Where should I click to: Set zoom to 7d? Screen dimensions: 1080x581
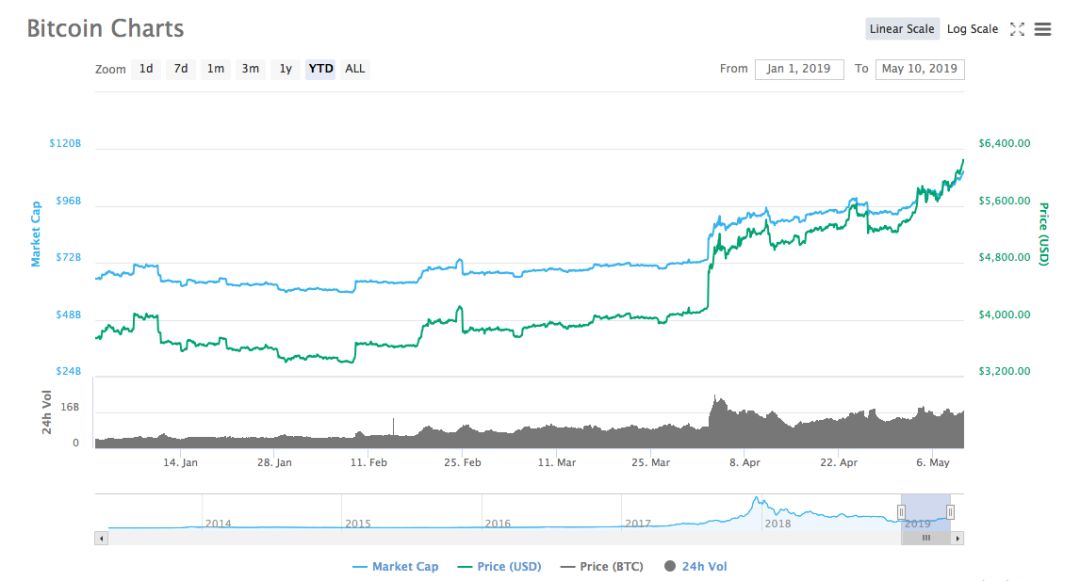(x=180, y=69)
